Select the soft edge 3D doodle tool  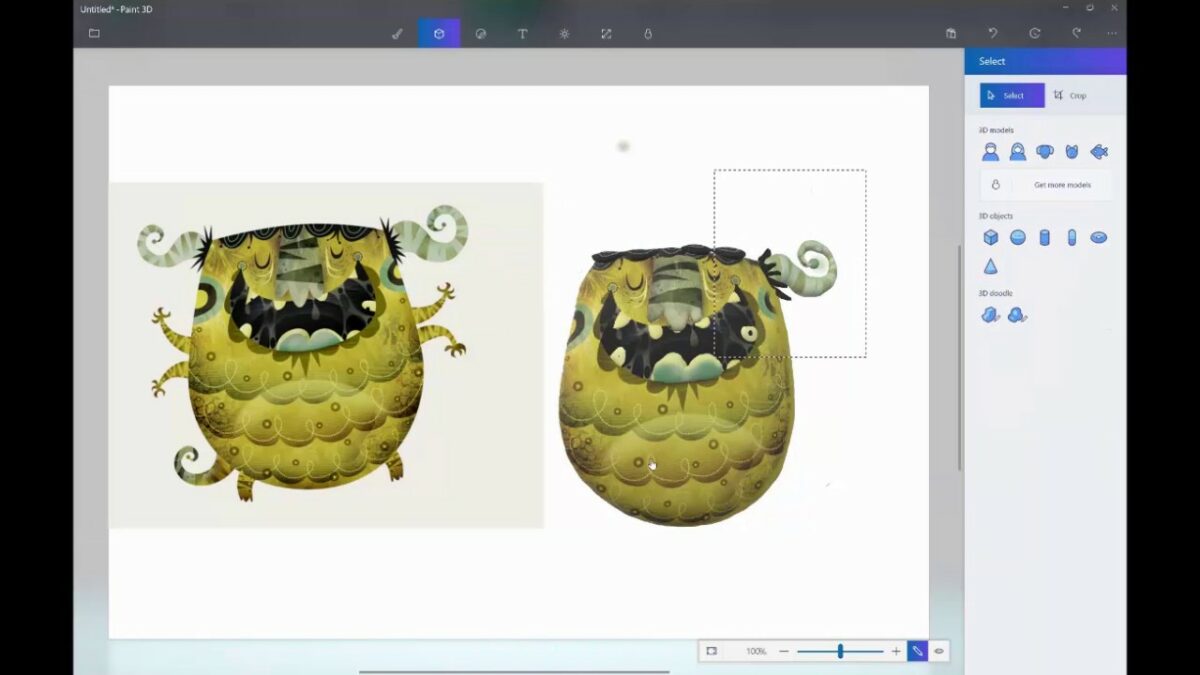click(1017, 315)
